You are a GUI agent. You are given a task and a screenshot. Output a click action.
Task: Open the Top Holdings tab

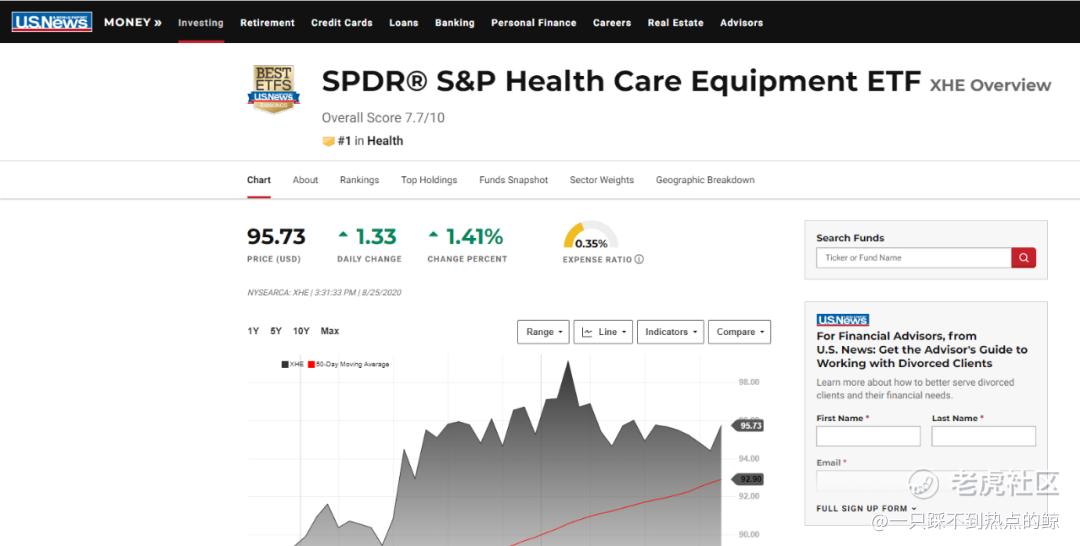point(429,180)
